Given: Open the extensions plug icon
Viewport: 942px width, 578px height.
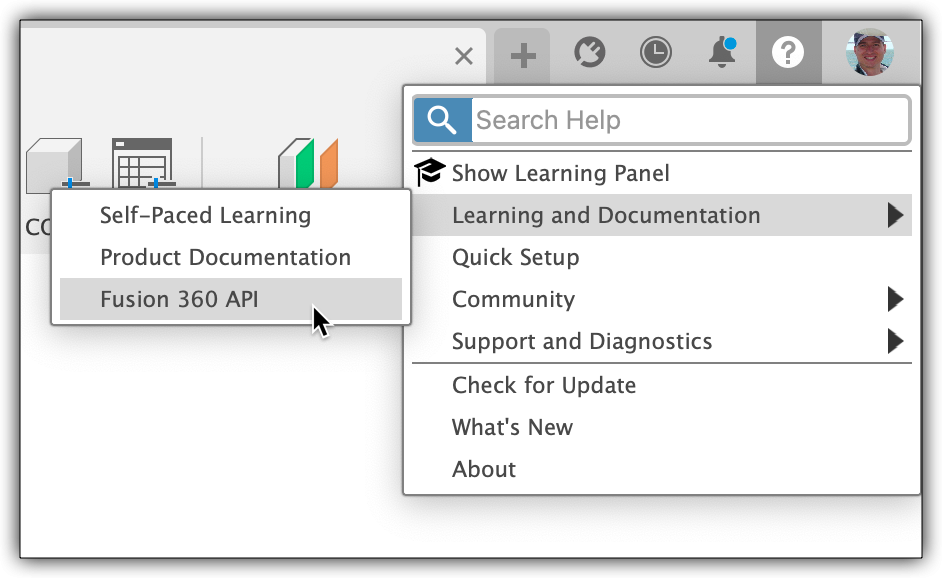Looking at the screenshot, I should coord(589,53).
